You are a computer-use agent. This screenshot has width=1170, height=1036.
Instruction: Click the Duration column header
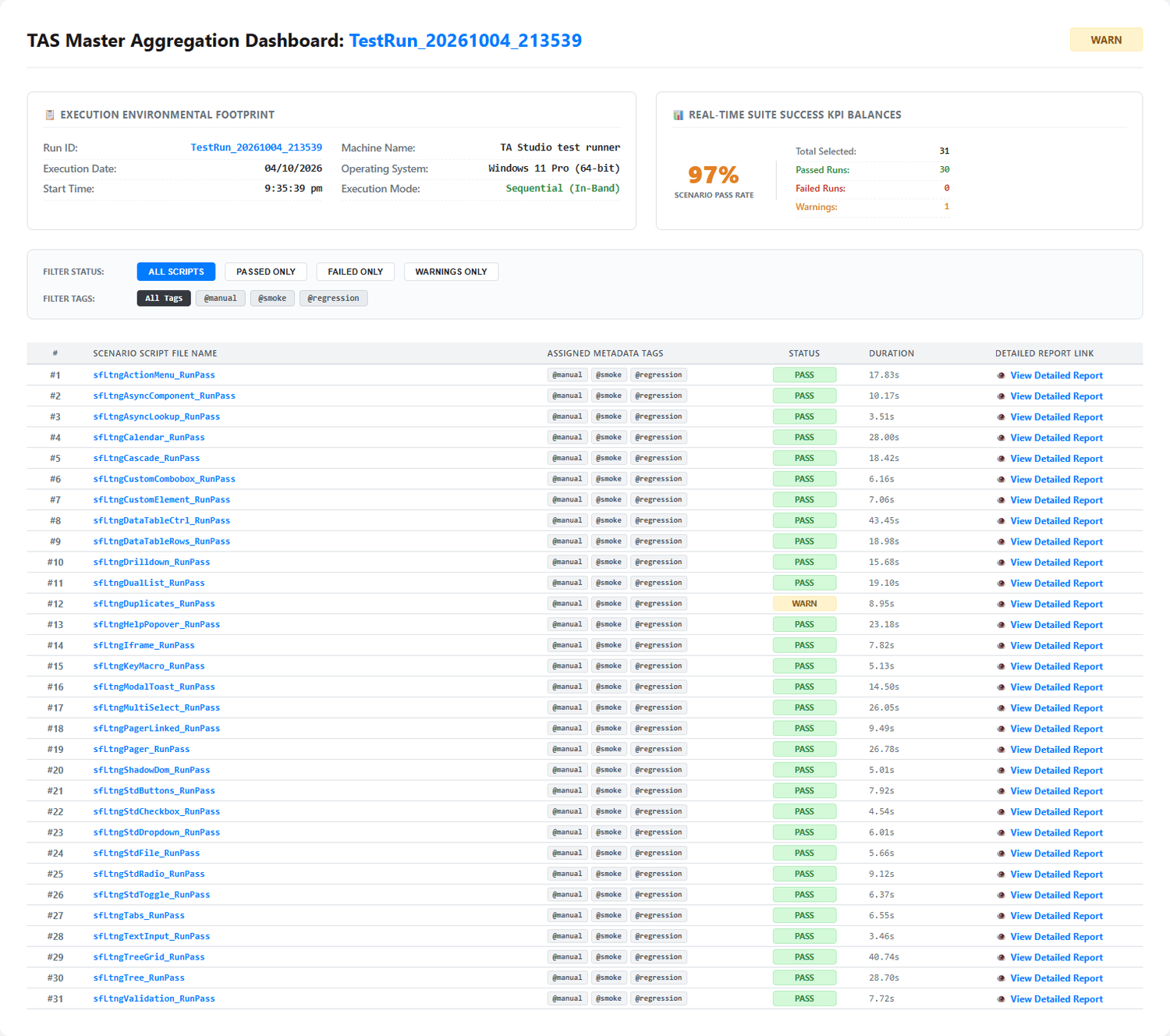click(892, 353)
